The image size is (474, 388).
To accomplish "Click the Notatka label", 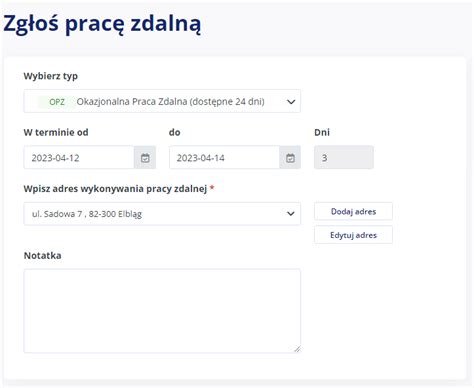I will [x=43, y=256].
